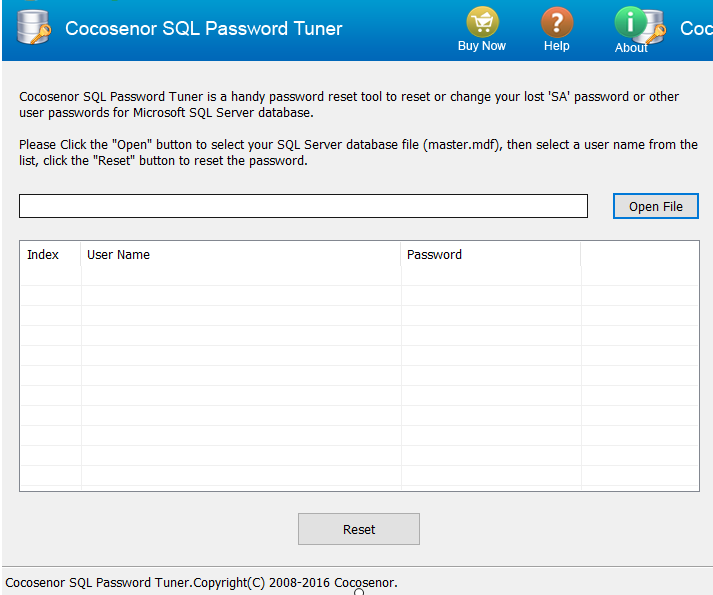Click the "Cocosenor SQL Password Tuner" banner title
Screen dimensions: 713x595
coord(204,28)
